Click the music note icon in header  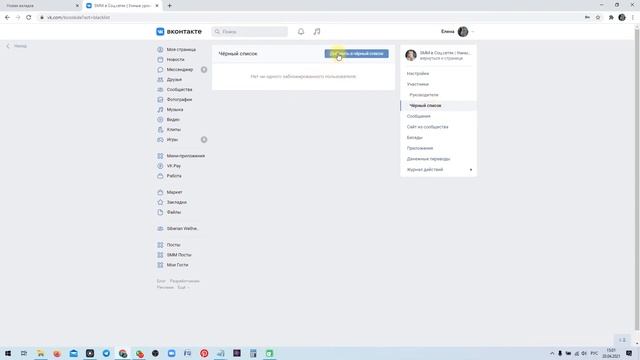[x=317, y=31]
